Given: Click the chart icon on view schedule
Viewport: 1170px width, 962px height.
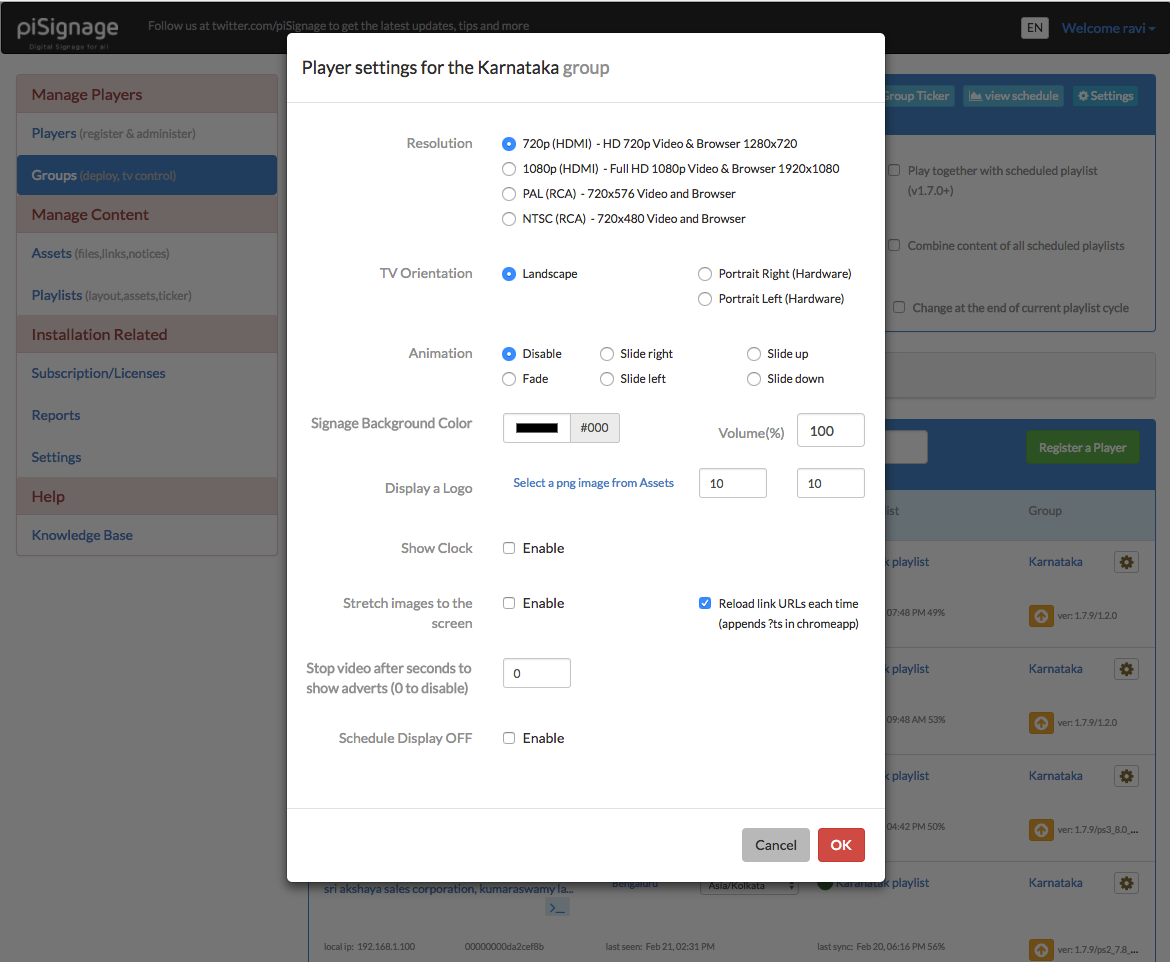Looking at the screenshot, I should [x=975, y=96].
